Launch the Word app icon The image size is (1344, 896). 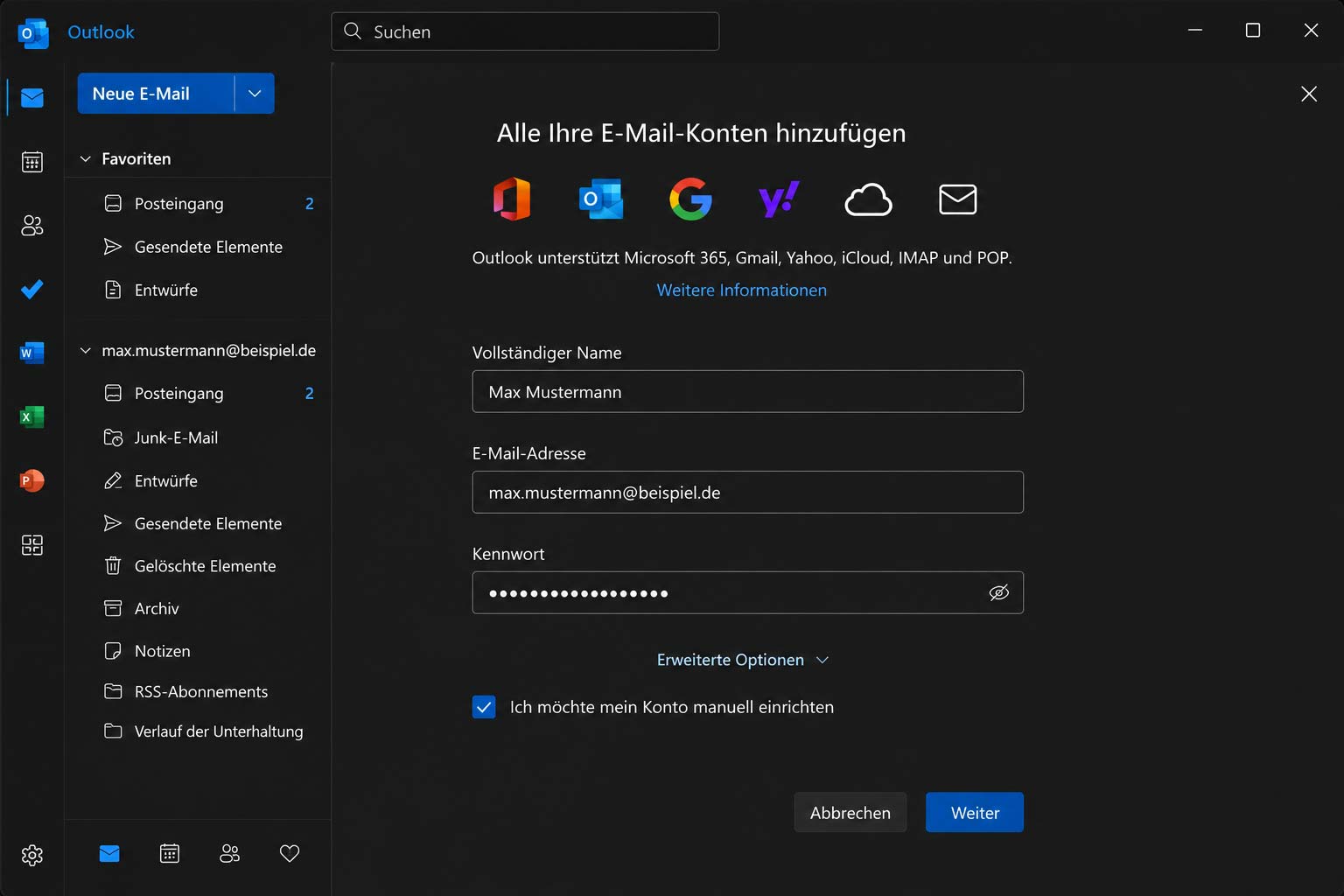[x=32, y=353]
